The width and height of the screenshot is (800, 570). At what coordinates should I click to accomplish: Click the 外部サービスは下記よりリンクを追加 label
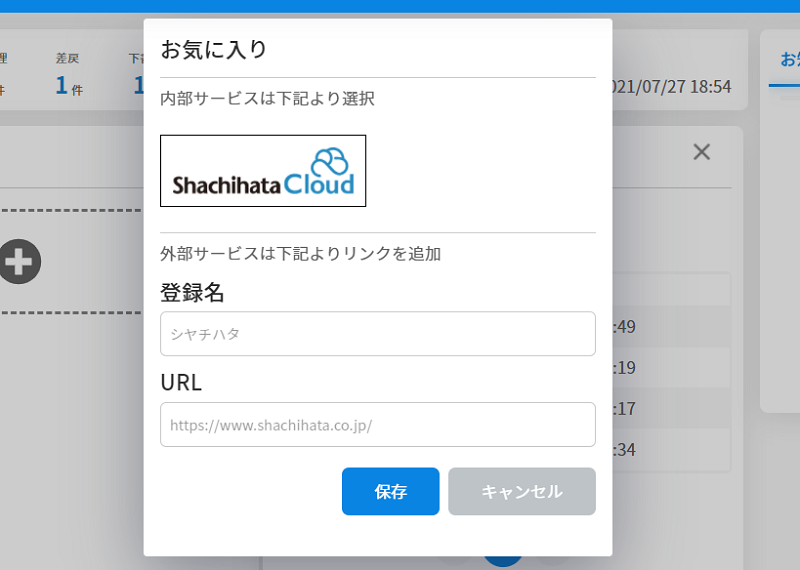pyautogui.click(x=301, y=254)
